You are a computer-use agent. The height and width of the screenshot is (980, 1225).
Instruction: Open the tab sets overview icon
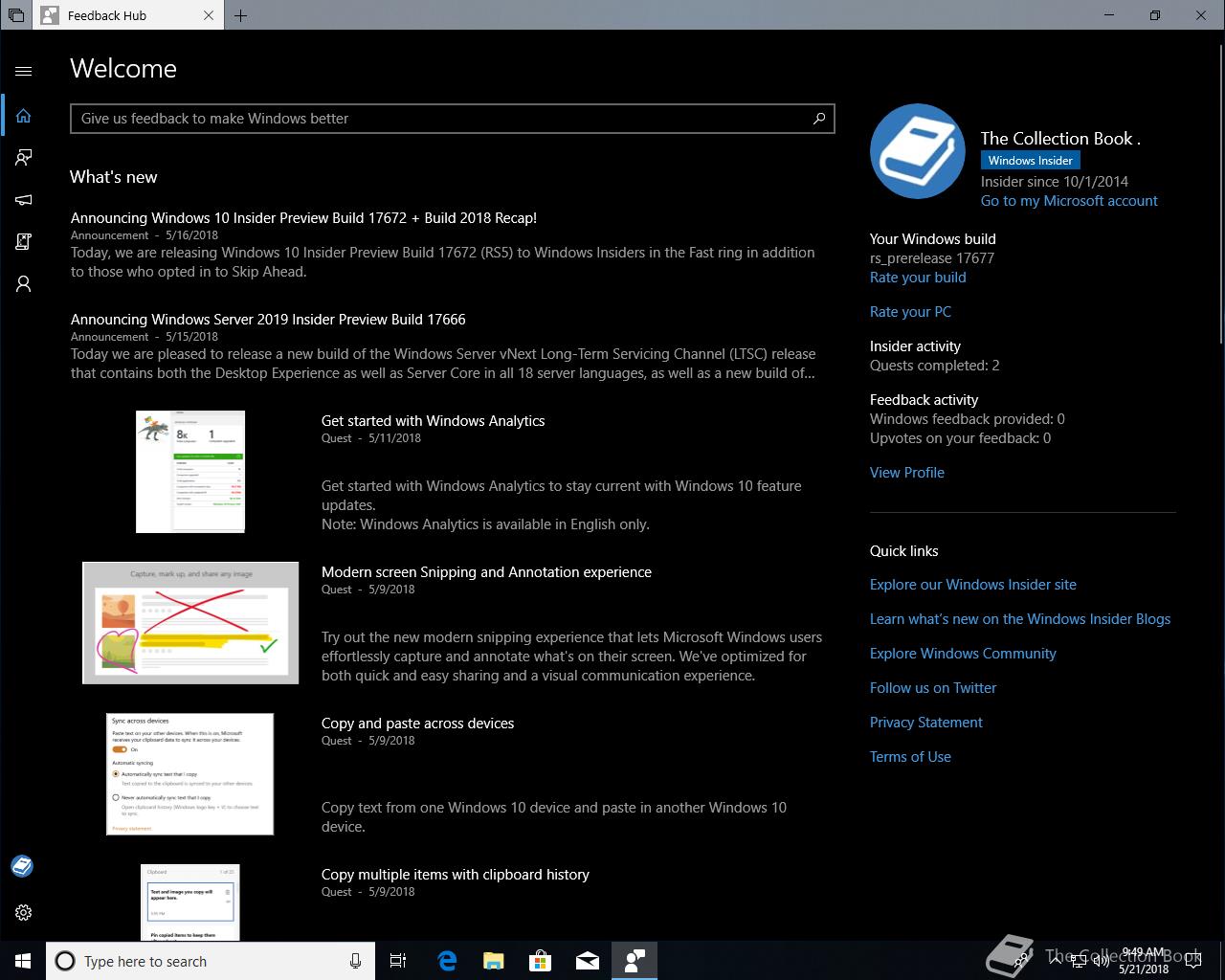coord(15,15)
